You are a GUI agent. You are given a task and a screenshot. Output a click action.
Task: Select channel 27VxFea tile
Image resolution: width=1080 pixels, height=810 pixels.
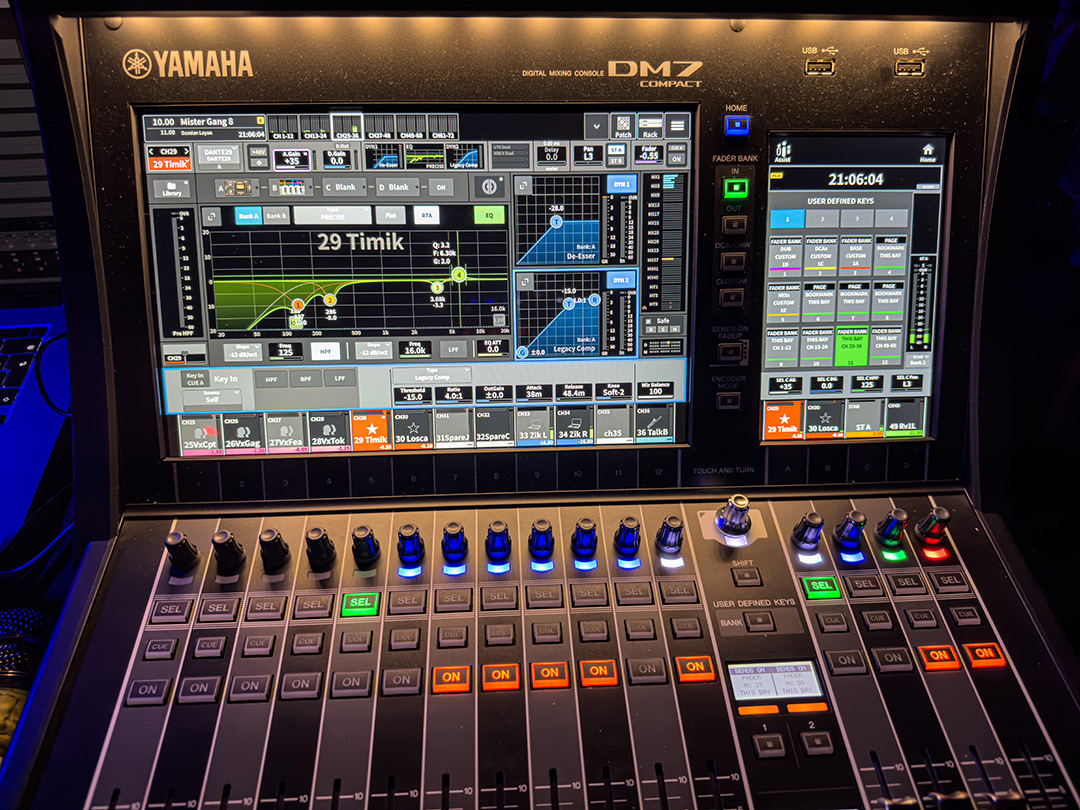pos(285,432)
